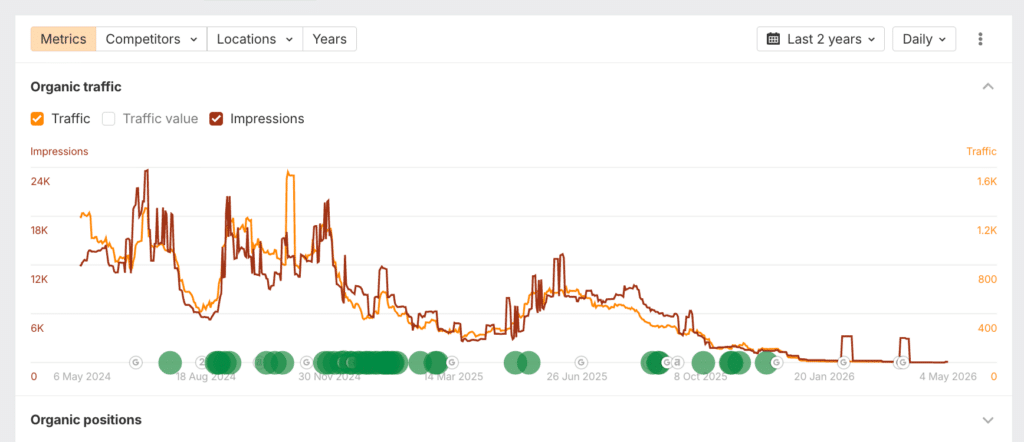Image resolution: width=1024 pixels, height=442 pixels.
Task: Click the 4 May 2026 date label
Action: tap(947, 377)
